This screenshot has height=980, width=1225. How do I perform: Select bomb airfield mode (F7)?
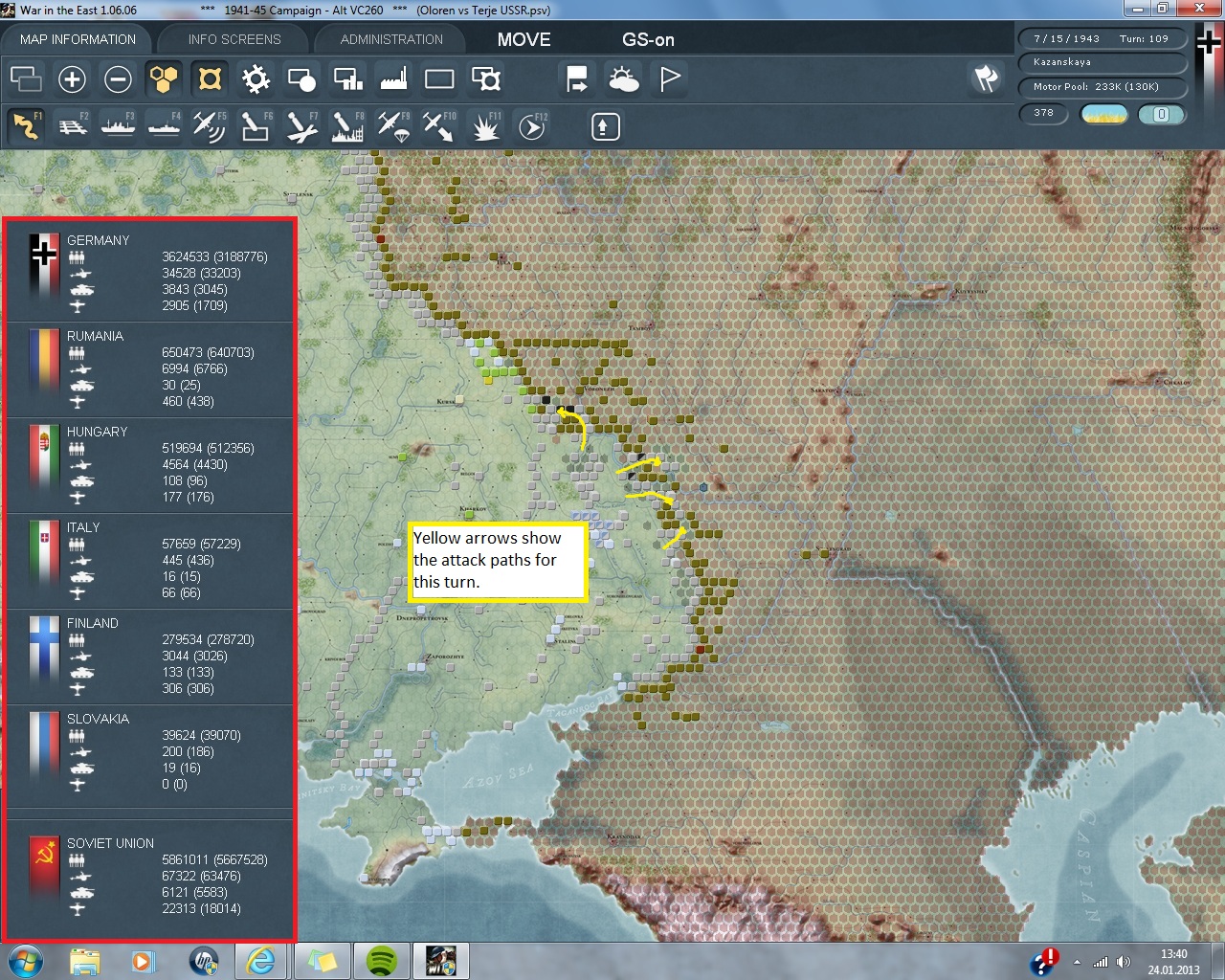click(301, 126)
